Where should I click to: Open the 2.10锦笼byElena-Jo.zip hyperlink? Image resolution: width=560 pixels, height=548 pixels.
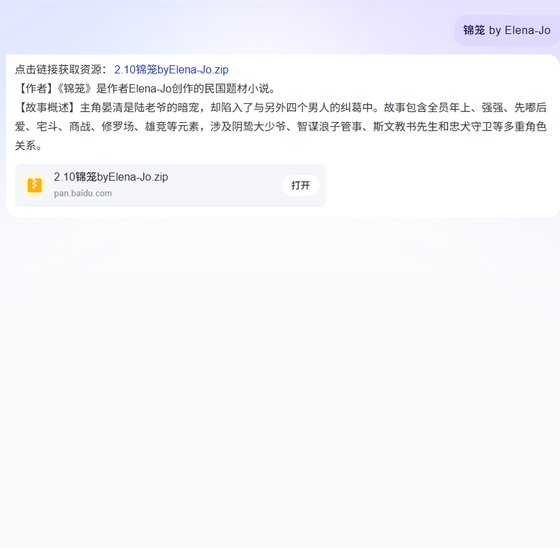click(x=171, y=69)
